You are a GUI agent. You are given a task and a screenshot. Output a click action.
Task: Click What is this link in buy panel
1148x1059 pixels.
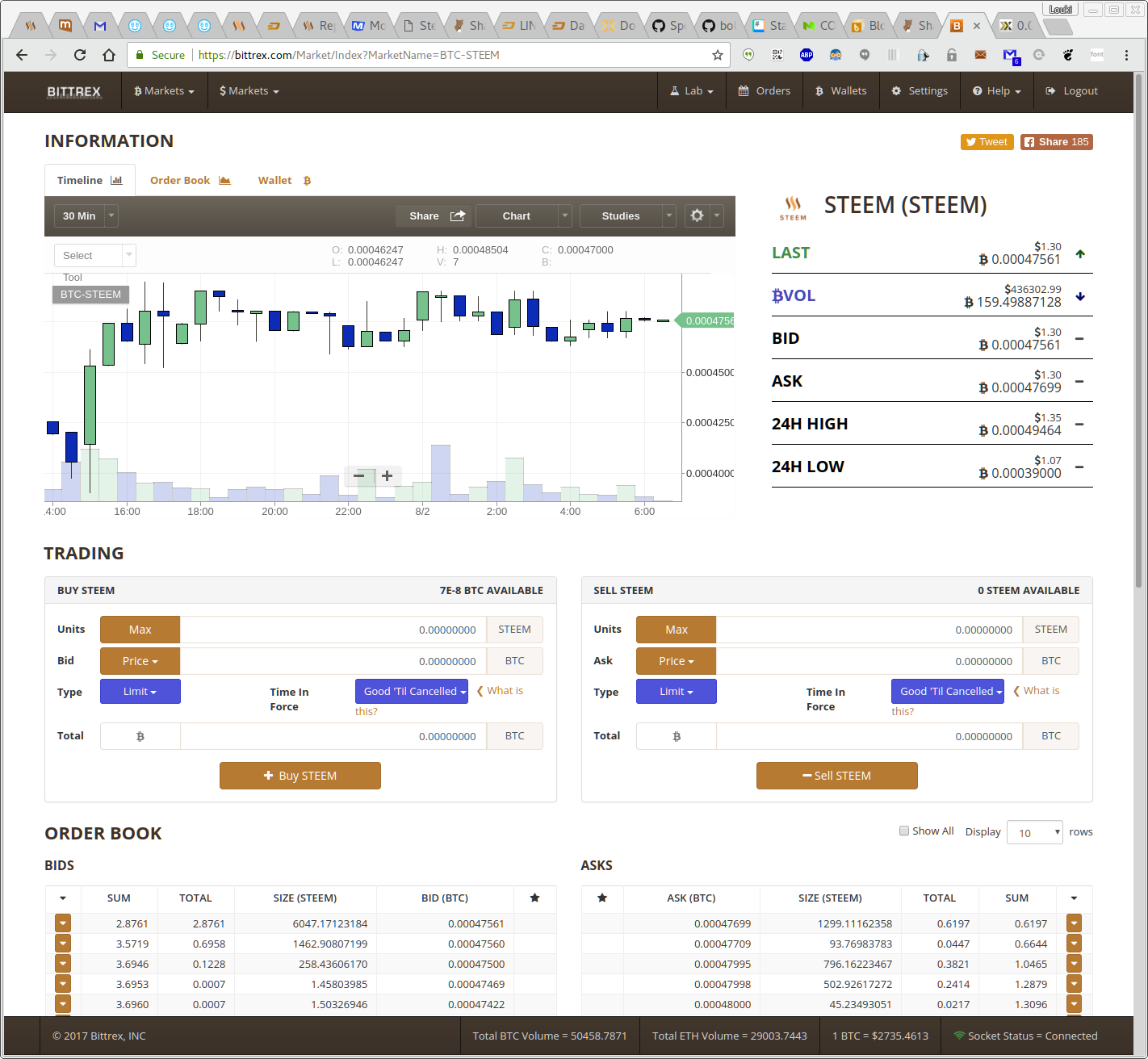(x=499, y=691)
